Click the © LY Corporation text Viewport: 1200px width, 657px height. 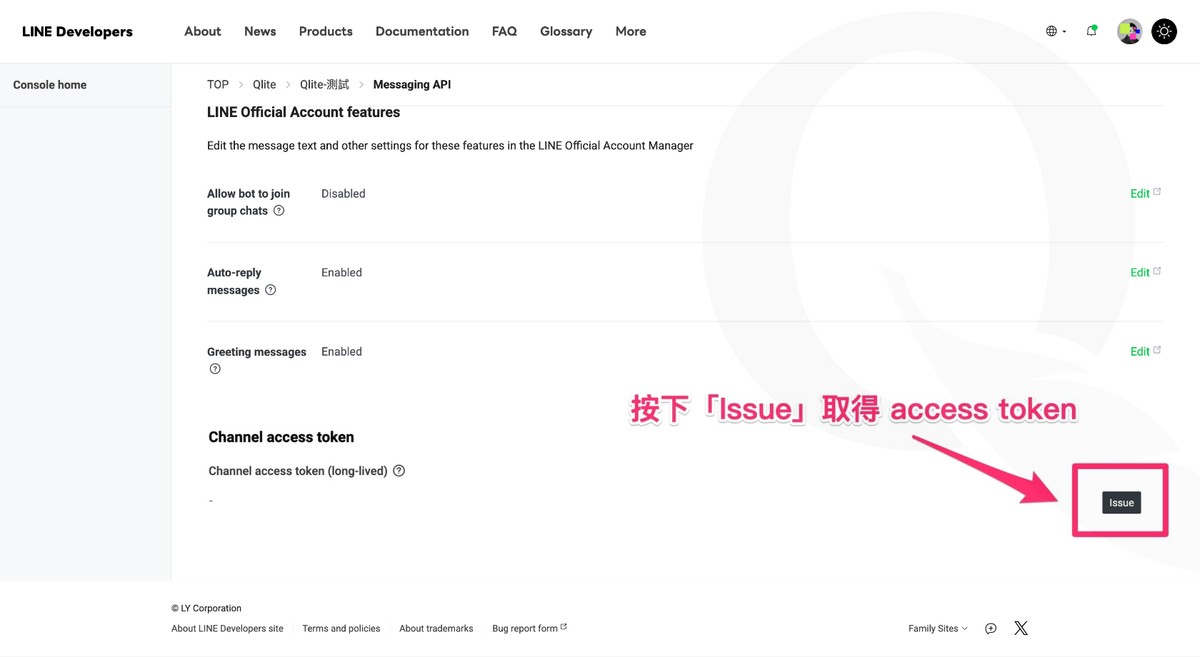click(x=206, y=608)
